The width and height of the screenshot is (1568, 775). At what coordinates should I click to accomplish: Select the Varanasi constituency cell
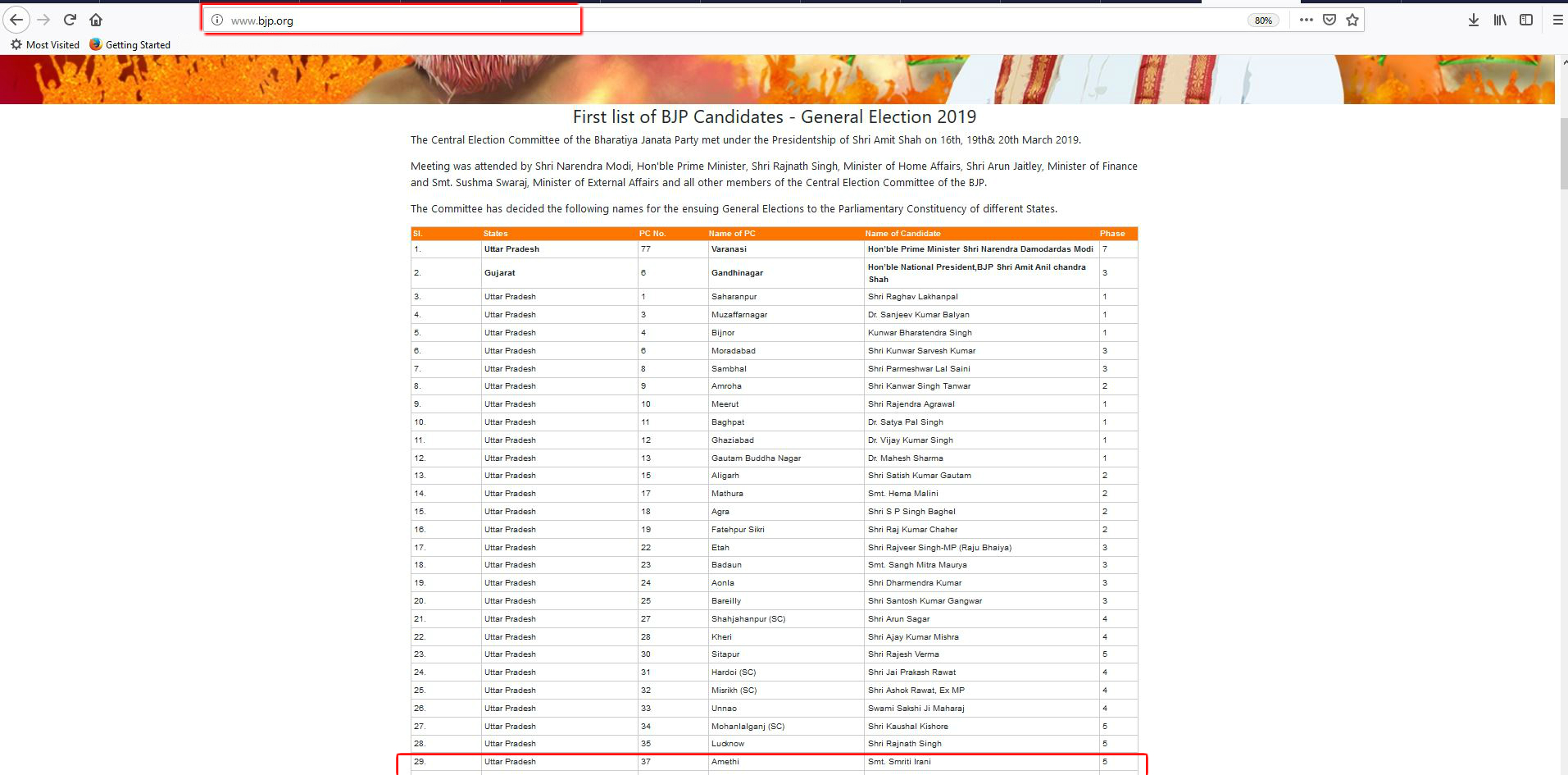pyautogui.click(x=786, y=249)
